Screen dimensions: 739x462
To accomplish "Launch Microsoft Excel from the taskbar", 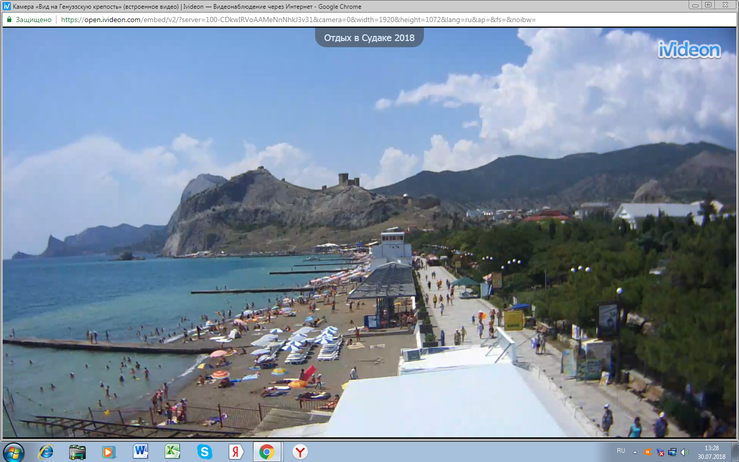I will point(172,451).
